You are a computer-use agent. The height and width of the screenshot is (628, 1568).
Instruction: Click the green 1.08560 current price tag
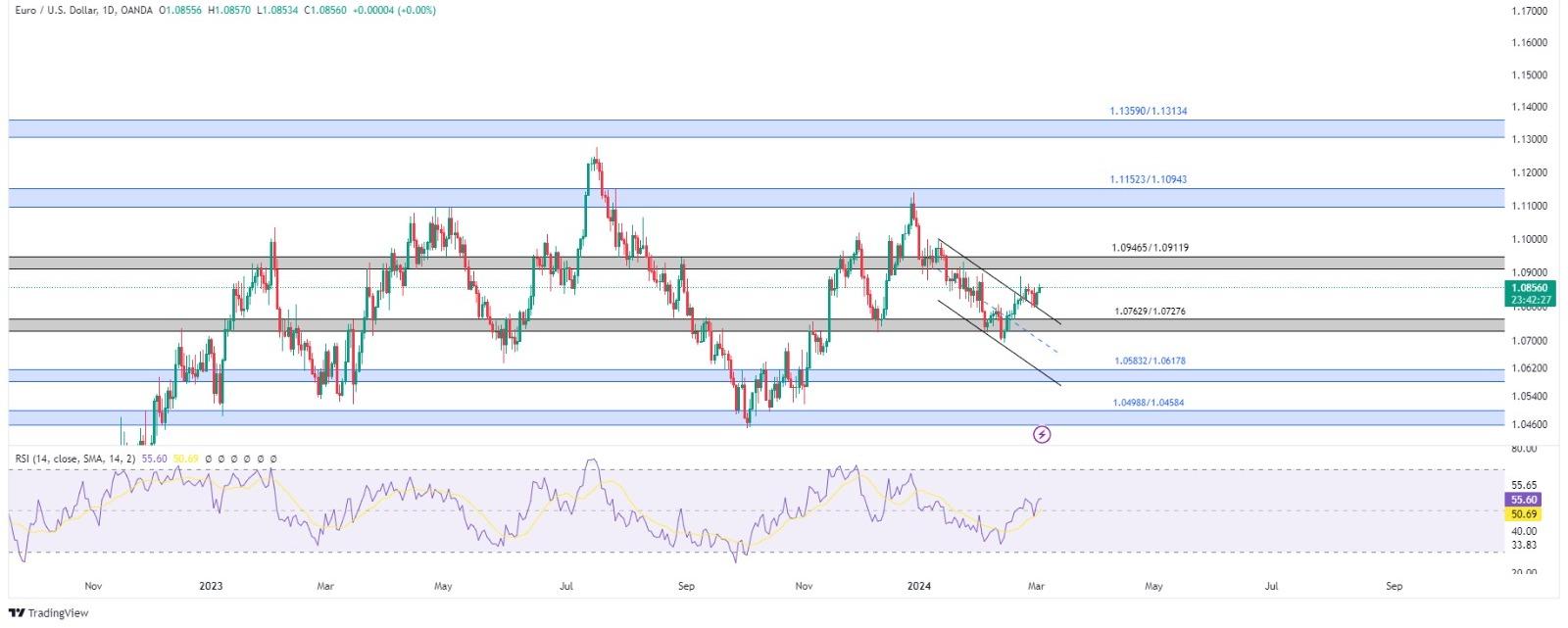pos(1532,288)
